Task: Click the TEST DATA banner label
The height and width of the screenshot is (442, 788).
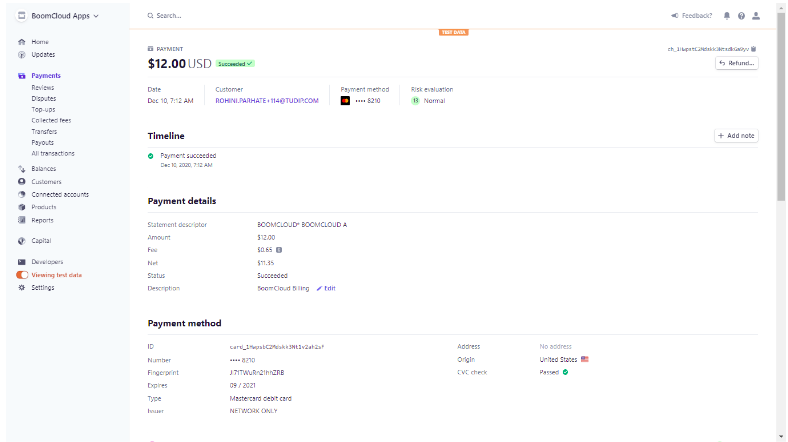Action: pos(453,32)
